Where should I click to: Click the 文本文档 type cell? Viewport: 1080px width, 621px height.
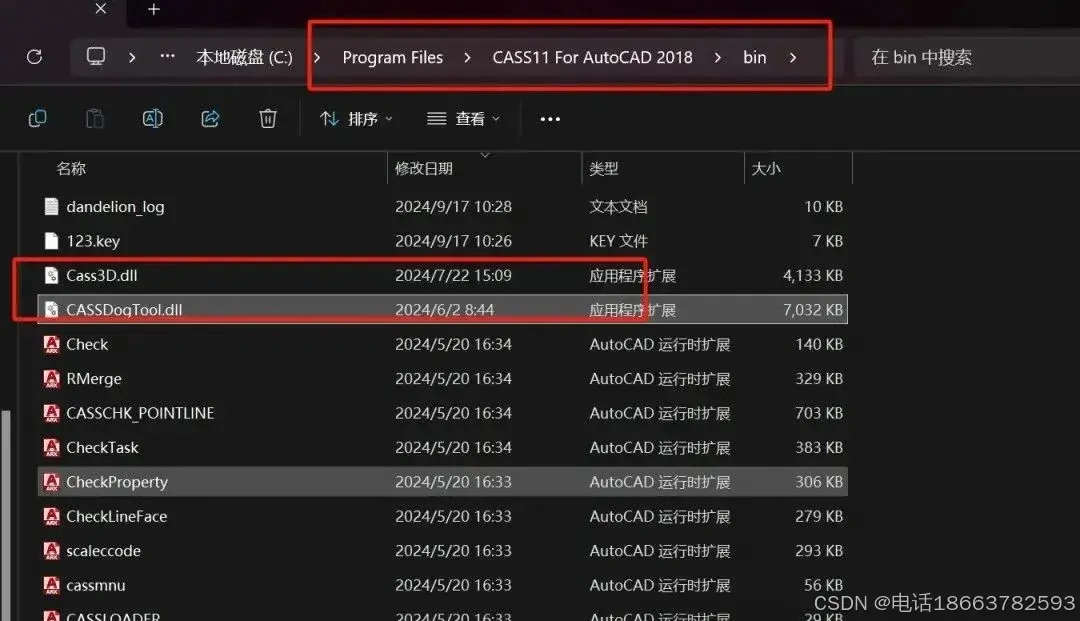[x=619, y=207]
